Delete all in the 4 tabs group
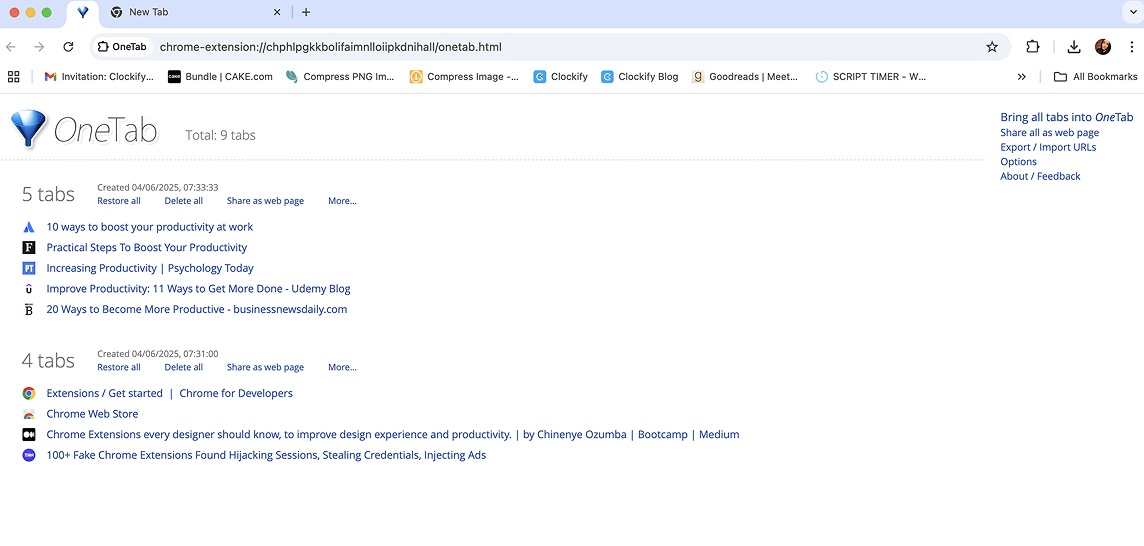This screenshot has height=546, width=1144. 184,367
